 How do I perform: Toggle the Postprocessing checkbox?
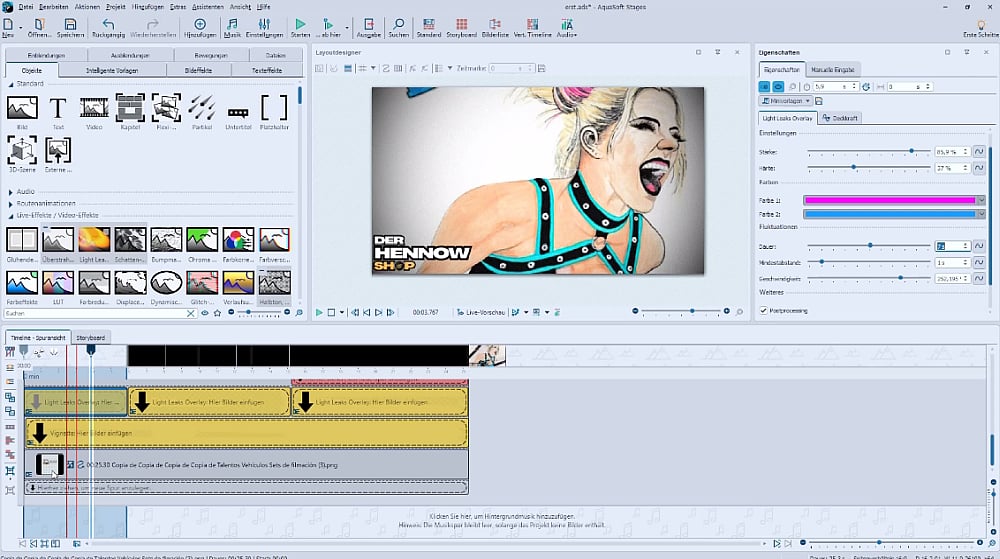coord(764,311)
